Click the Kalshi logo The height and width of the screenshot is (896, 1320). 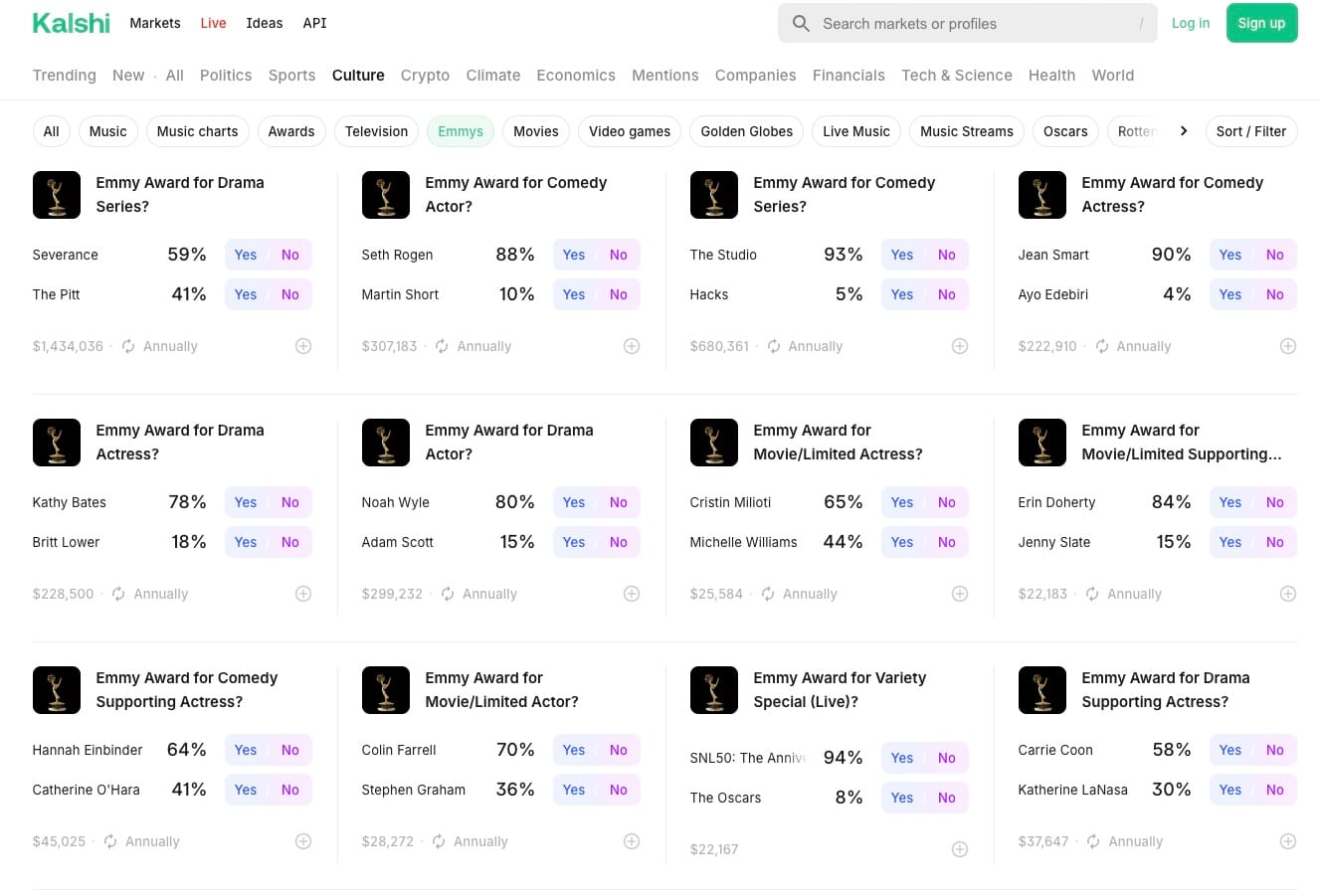click(x=71, y=23)
